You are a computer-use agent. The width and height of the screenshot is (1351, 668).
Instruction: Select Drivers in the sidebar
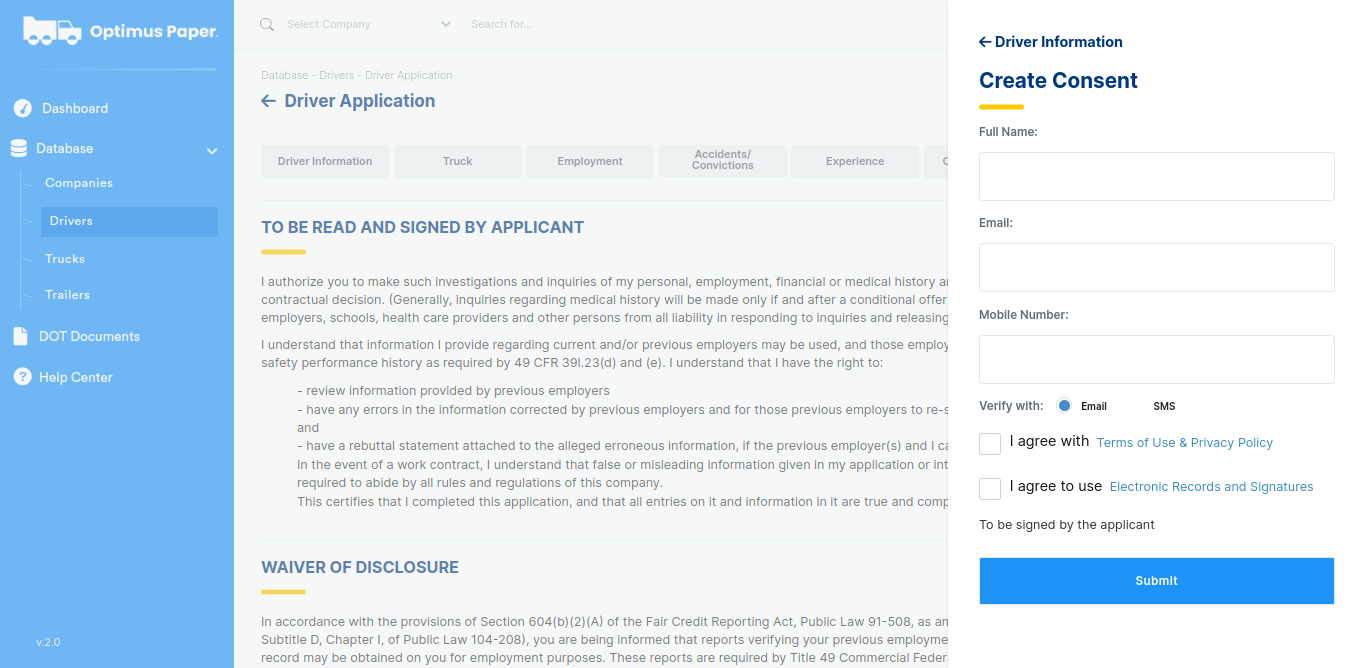(129, 221)
